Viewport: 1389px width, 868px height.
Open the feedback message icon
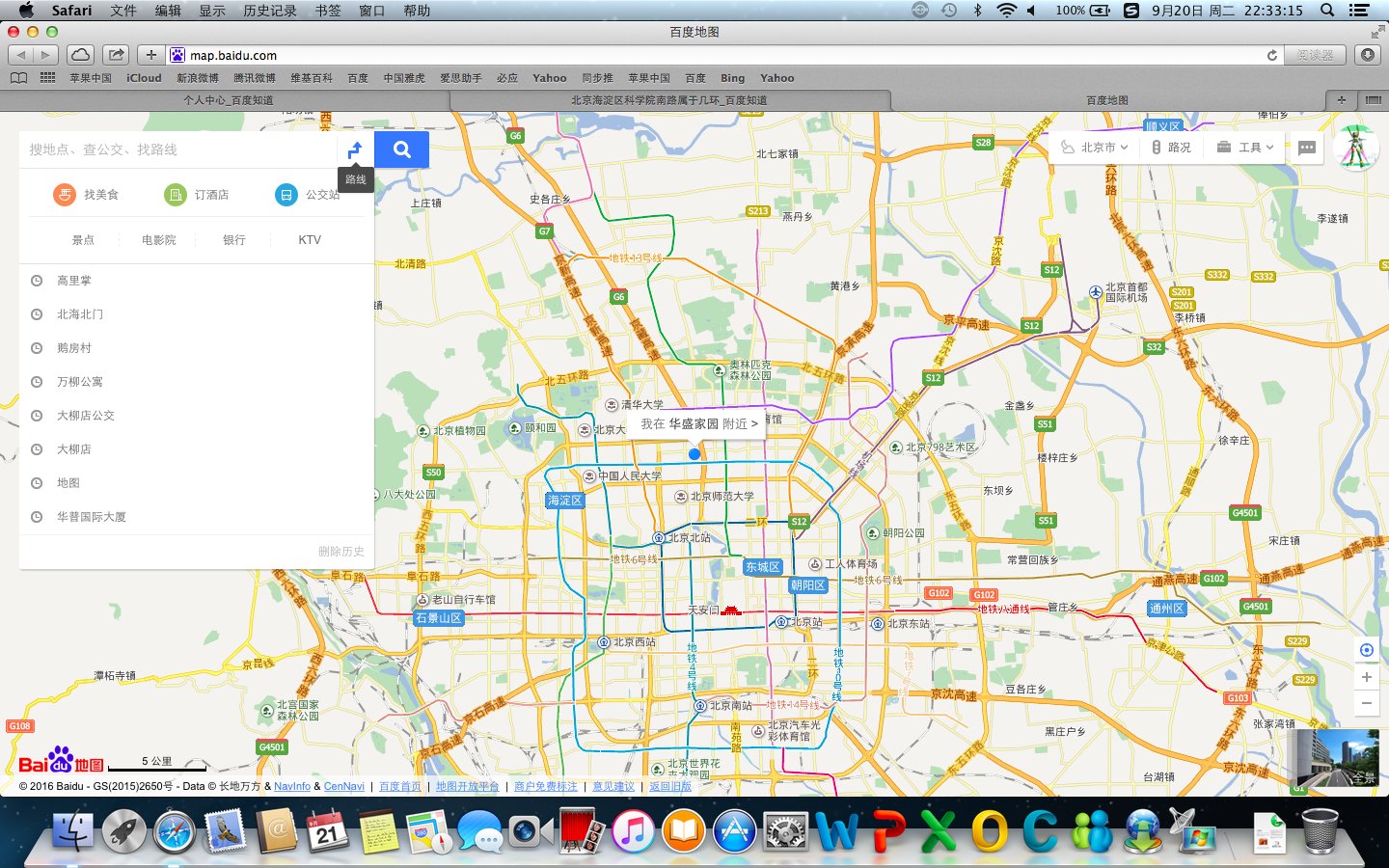pos(1307,148)
